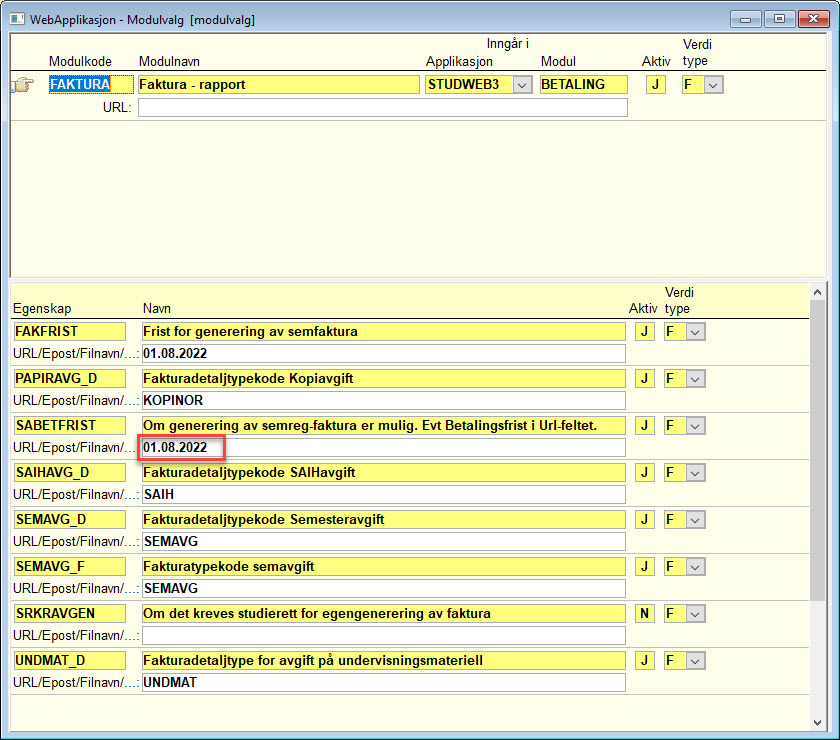
Task: Click the FAKFRIST Egenskap field
Action: point(70,332)
